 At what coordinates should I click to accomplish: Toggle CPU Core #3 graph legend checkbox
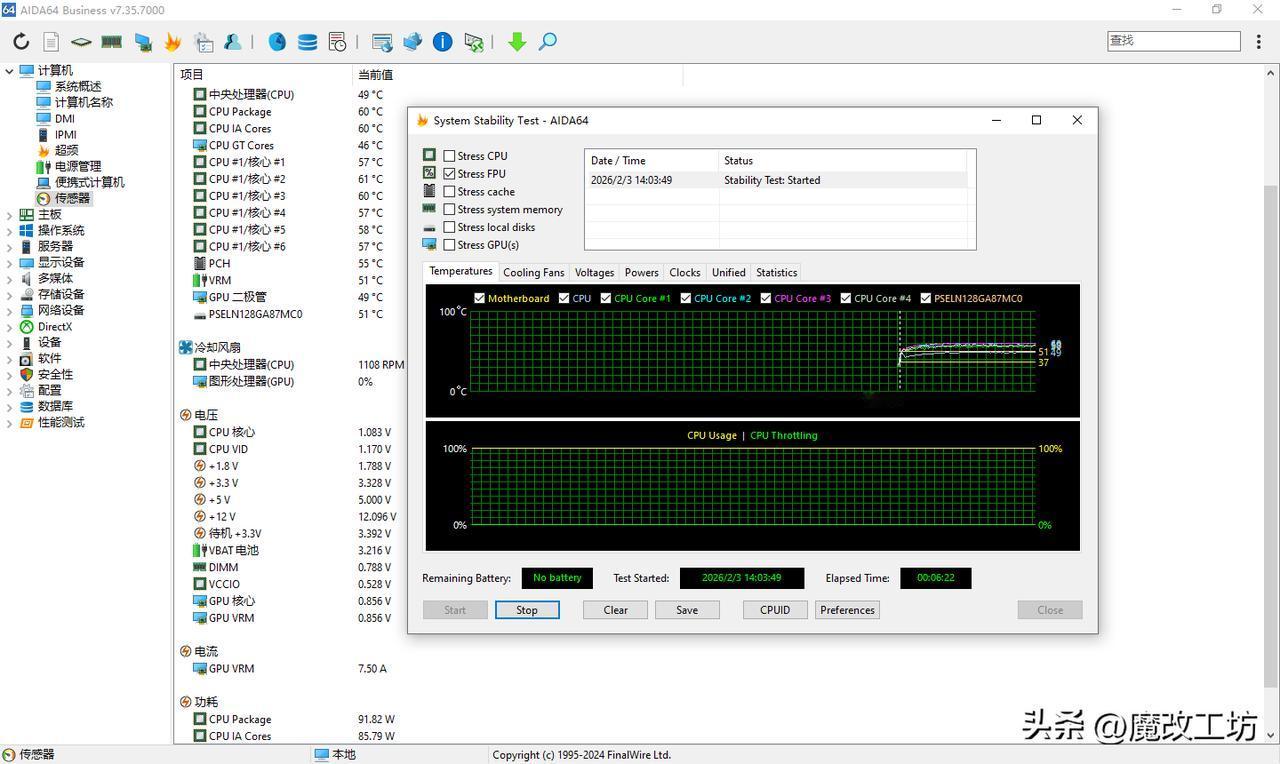point(766,298)
